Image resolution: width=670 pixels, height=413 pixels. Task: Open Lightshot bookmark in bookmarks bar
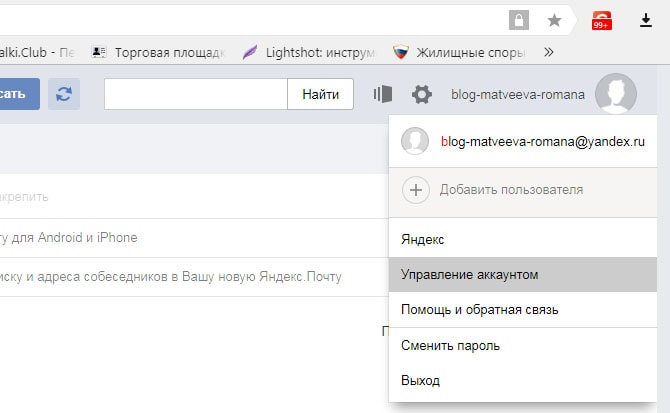[310, 53]
